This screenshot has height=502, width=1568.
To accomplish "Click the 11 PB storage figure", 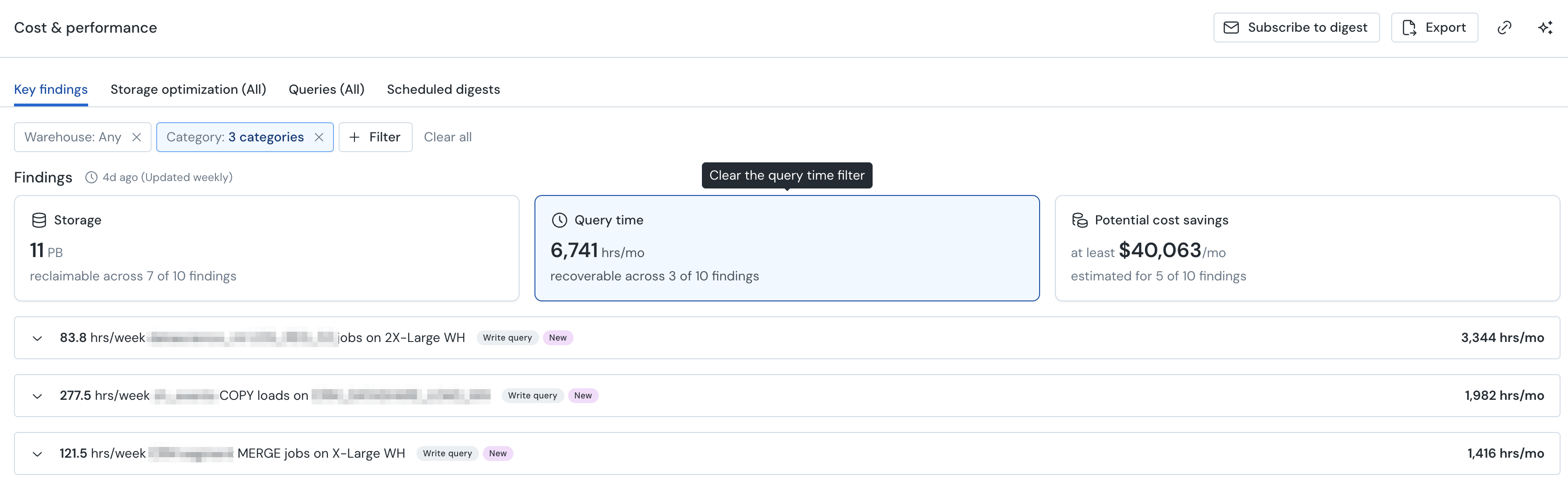I will coord(46,251).
